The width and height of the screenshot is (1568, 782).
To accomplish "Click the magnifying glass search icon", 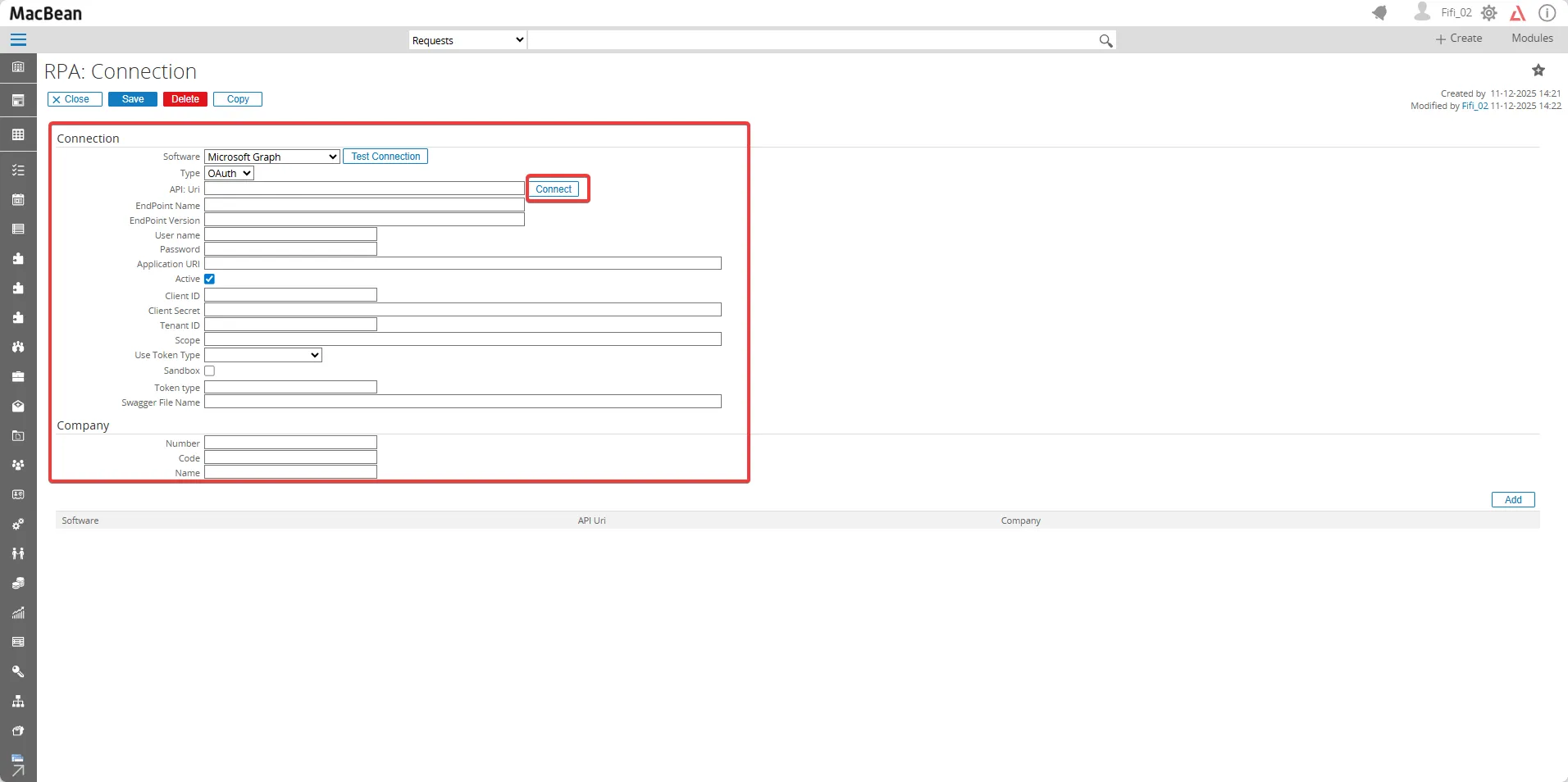I will click(x=1105, y=41).
